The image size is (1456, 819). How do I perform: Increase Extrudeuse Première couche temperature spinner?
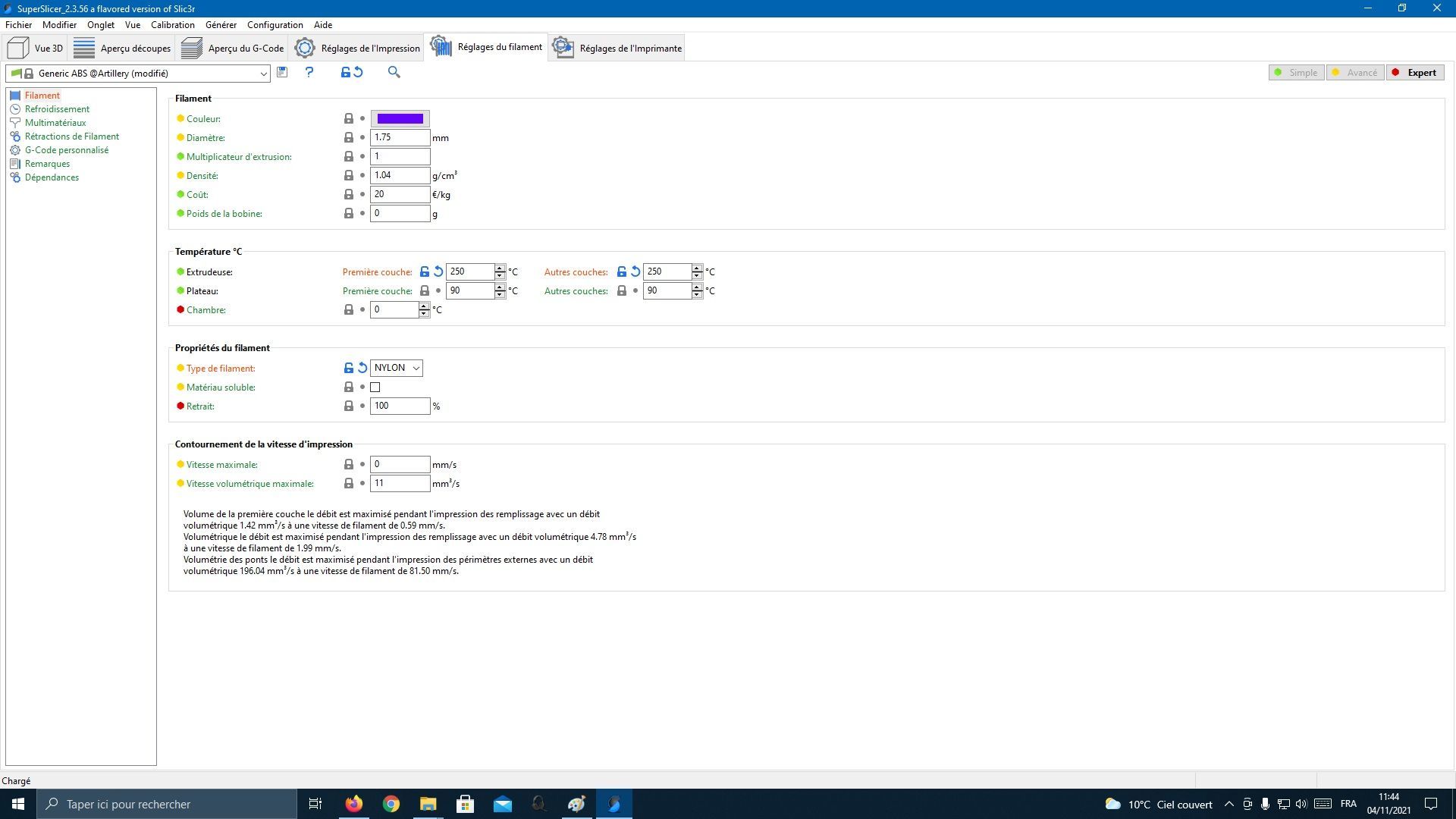pos(500,268)
